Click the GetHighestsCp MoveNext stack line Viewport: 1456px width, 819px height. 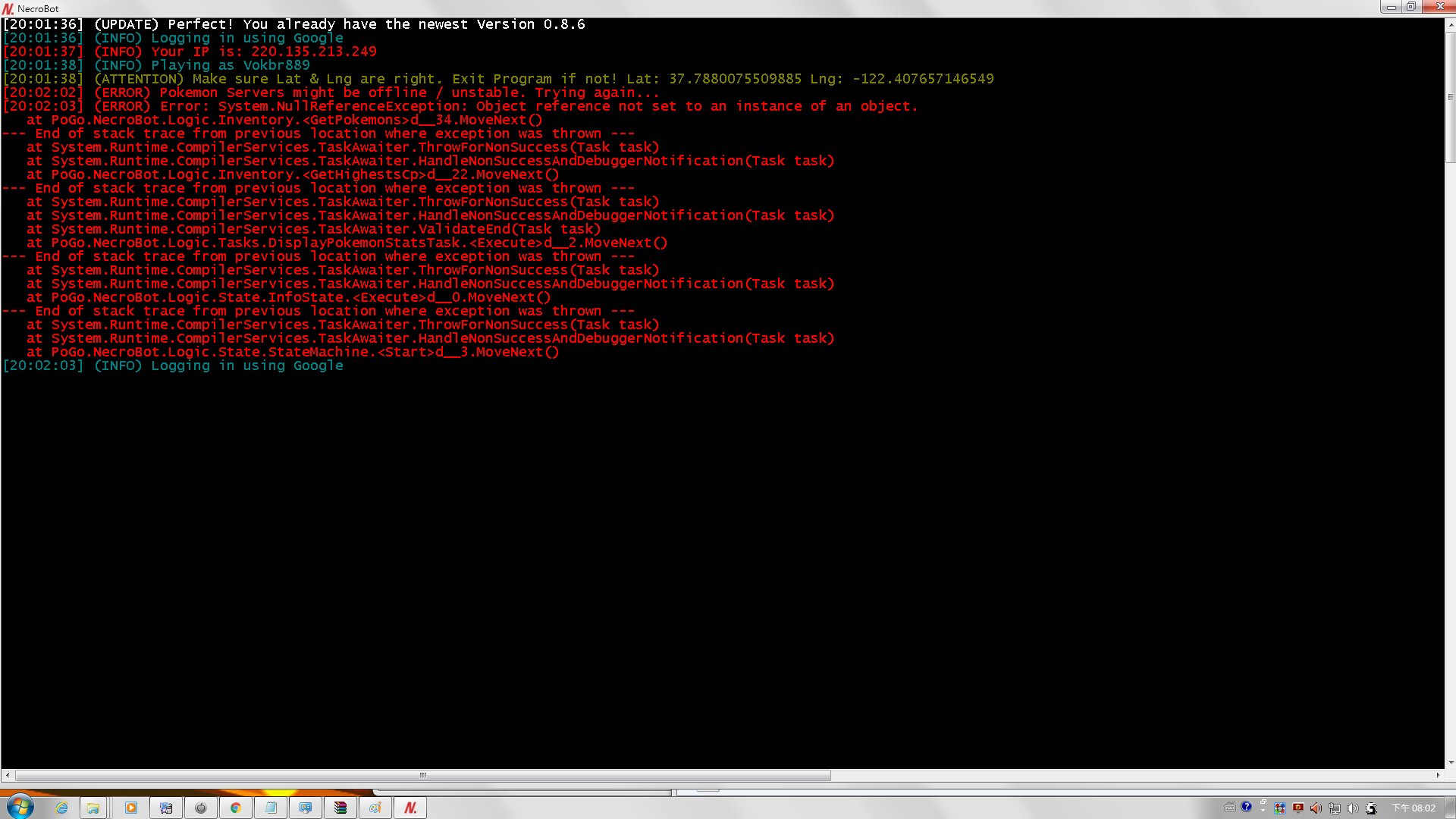[x=293, y=174]
